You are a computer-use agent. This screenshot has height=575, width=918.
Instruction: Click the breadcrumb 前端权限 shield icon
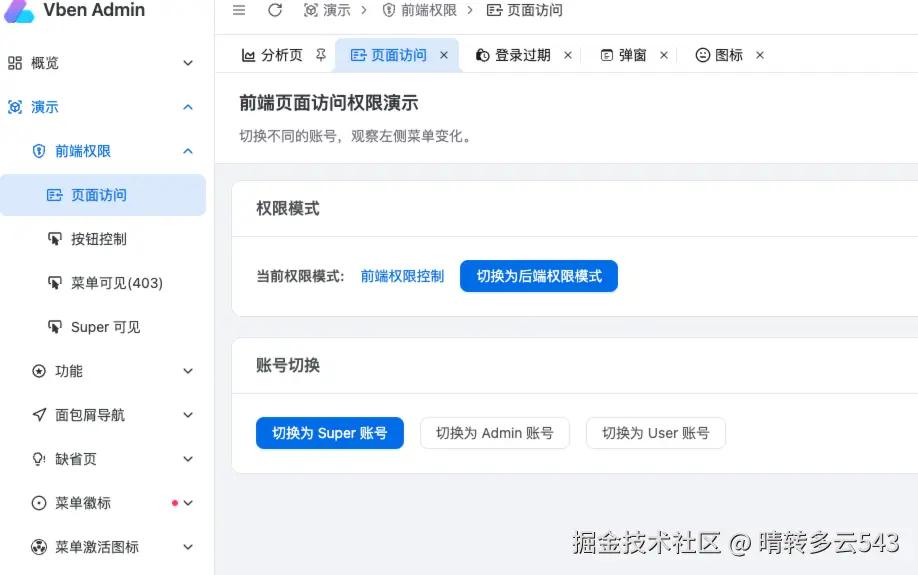[x=389, y=10]
